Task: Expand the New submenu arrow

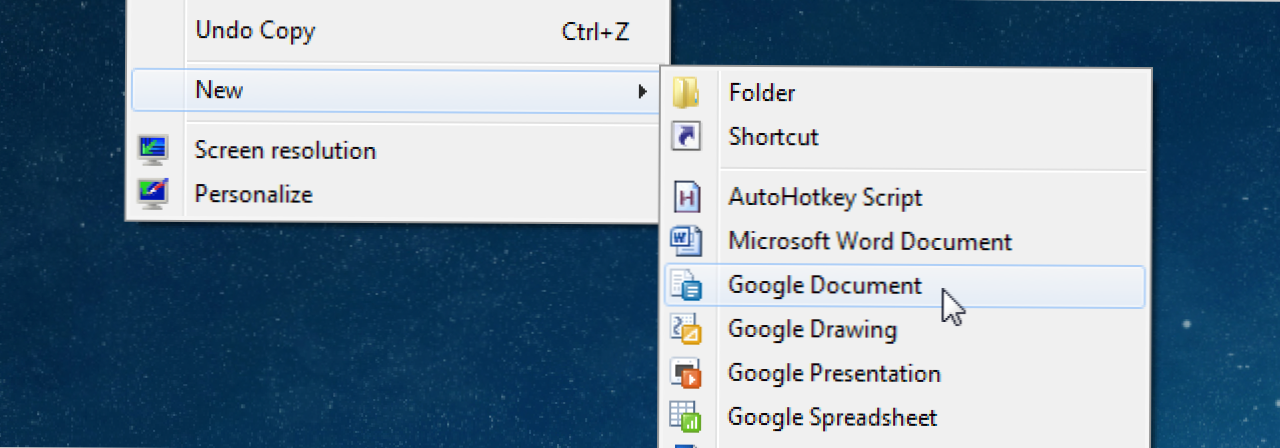Action: point(642,91)
